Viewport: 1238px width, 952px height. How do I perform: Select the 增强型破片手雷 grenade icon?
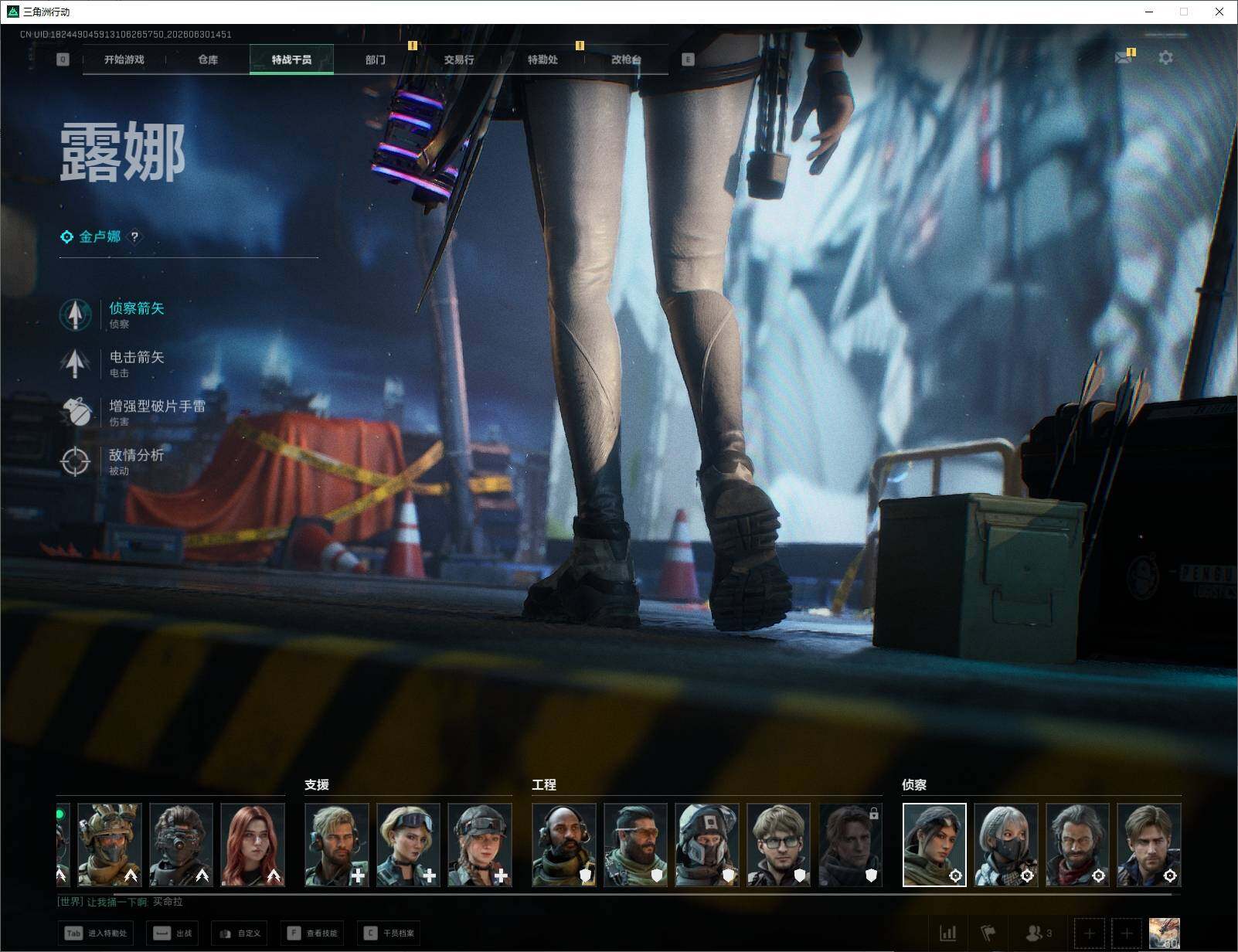[x=75, y=412]
